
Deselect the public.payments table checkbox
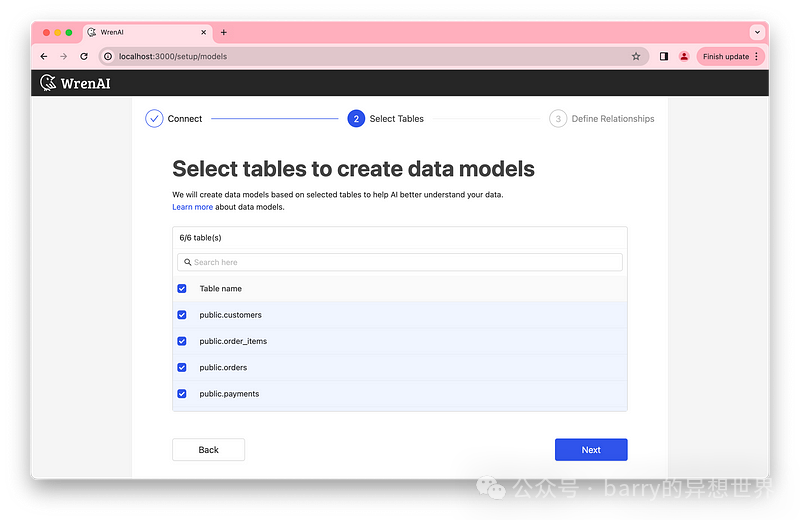click(x=182, y=394)
